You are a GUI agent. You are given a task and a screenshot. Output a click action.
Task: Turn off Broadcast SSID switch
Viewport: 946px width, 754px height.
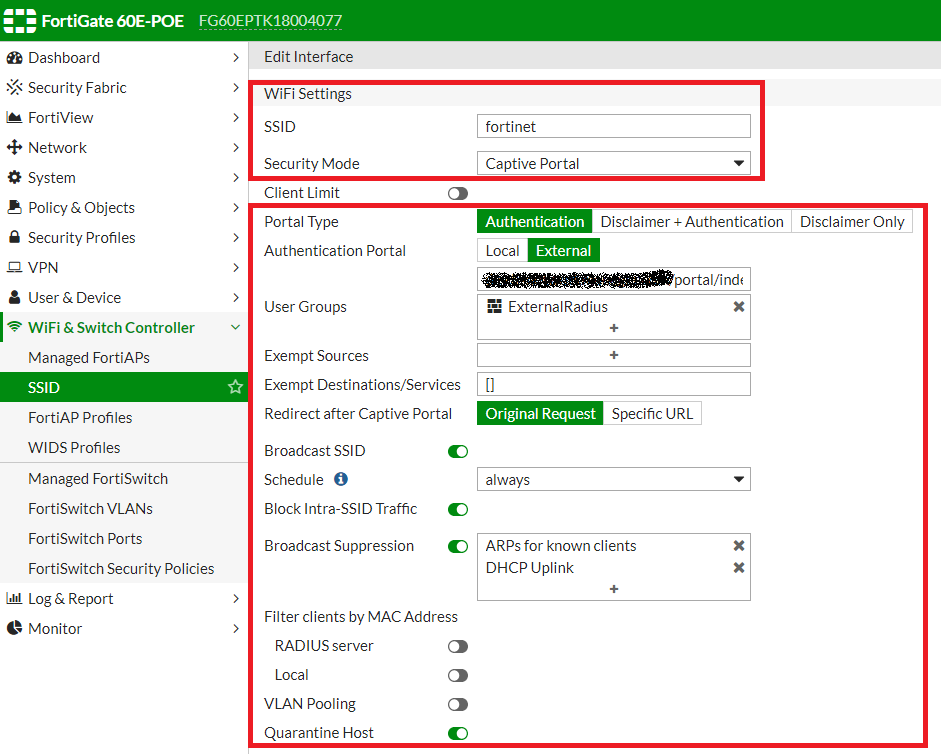[458, 451]
